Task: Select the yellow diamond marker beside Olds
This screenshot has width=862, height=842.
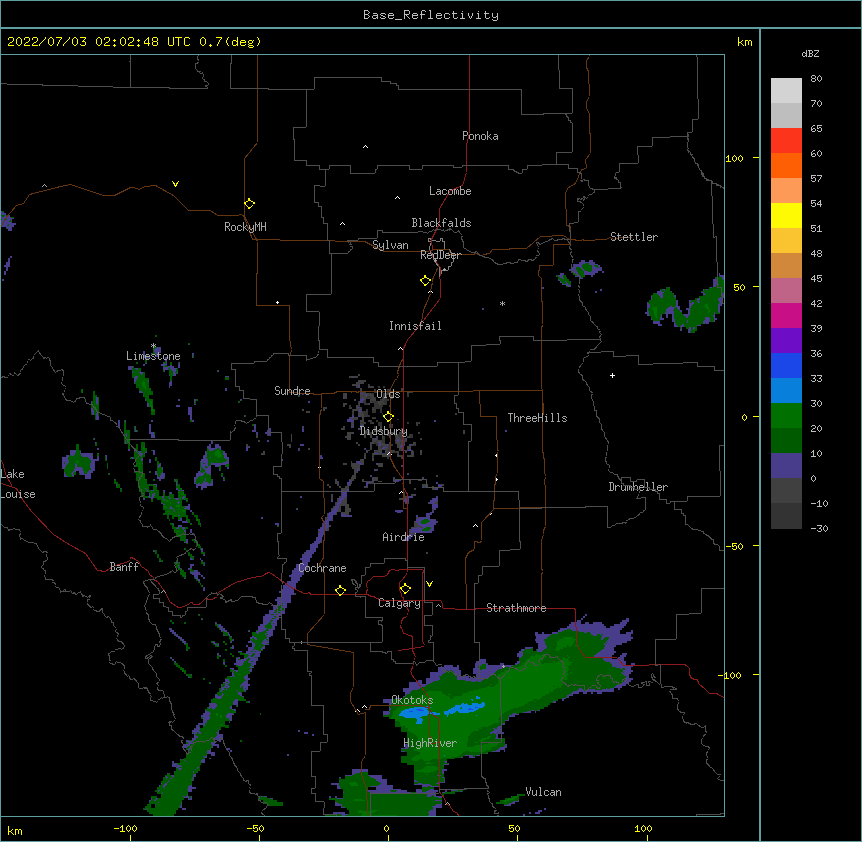Action: tap(388, 417)
